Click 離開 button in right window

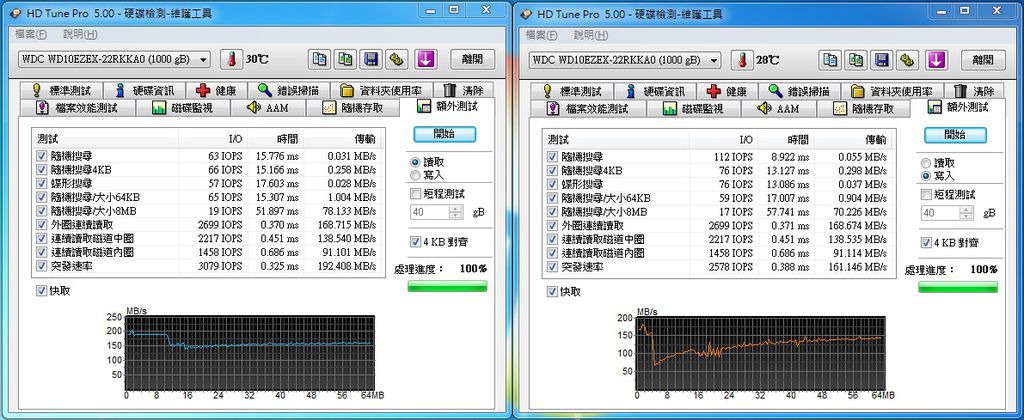tap(983, 60)
